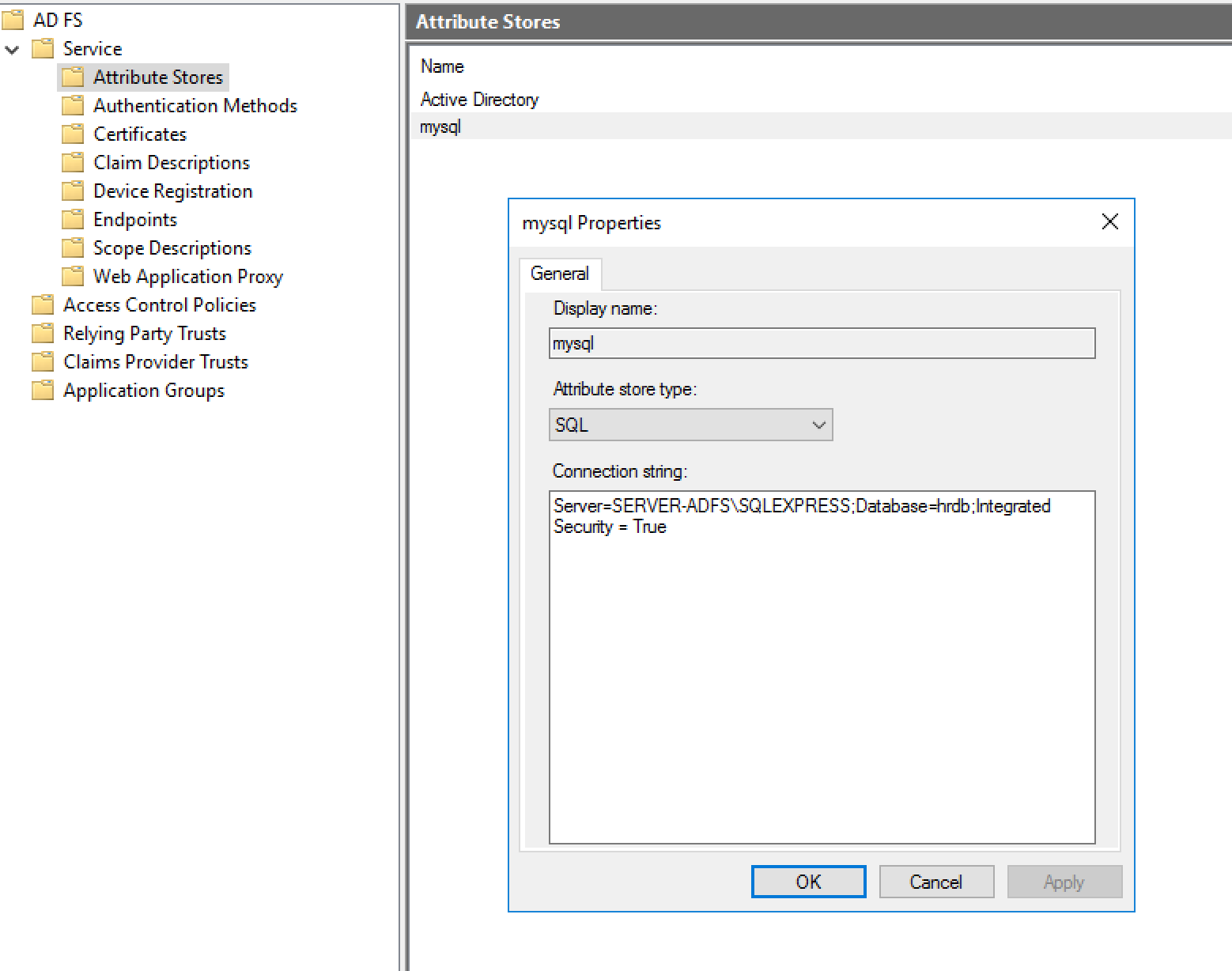Click the Certificates folder icon

click(x=73, y=134)
